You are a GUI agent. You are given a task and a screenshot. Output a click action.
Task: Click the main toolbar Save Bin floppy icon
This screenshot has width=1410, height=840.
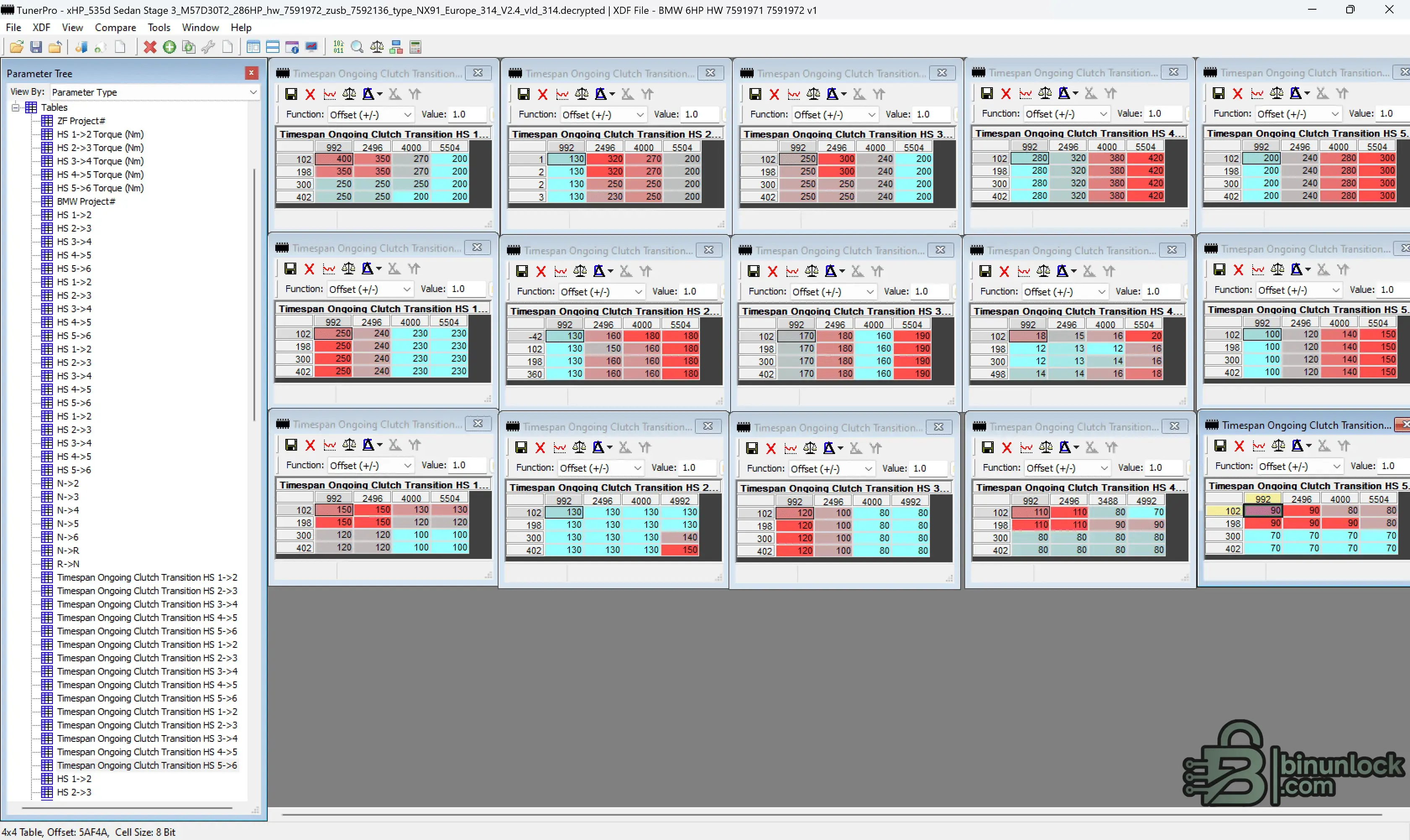(x=36, y=47)
